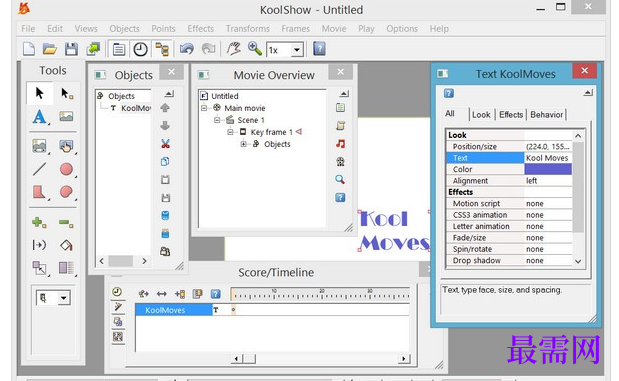This screenshot has height=381, width=619.
Task: Click the Alignment left value
Action: point(548,181)
